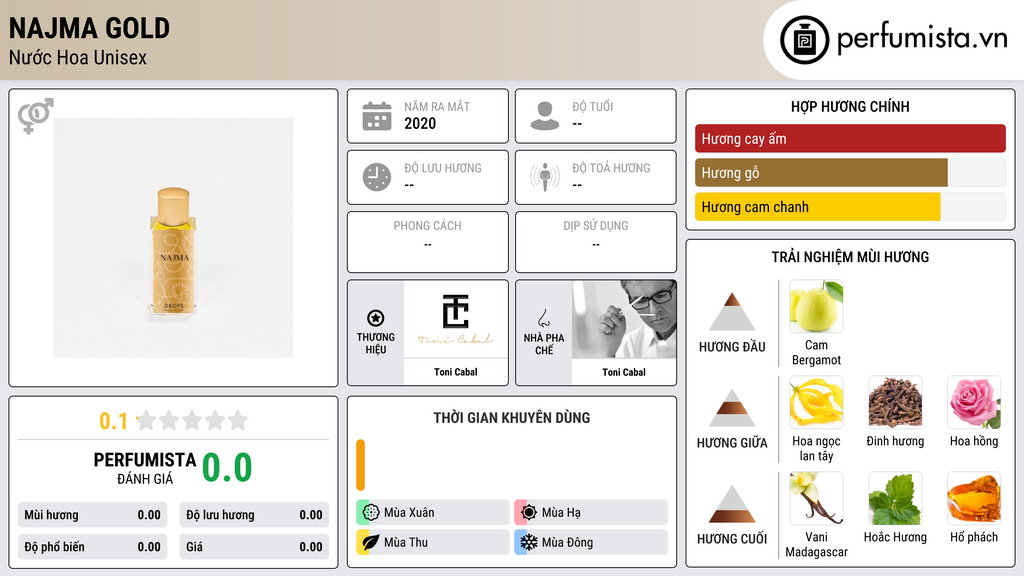Screen dimensions: 1024x576
Task: Click the Hương gỗ brown bar
Action: 821,172
